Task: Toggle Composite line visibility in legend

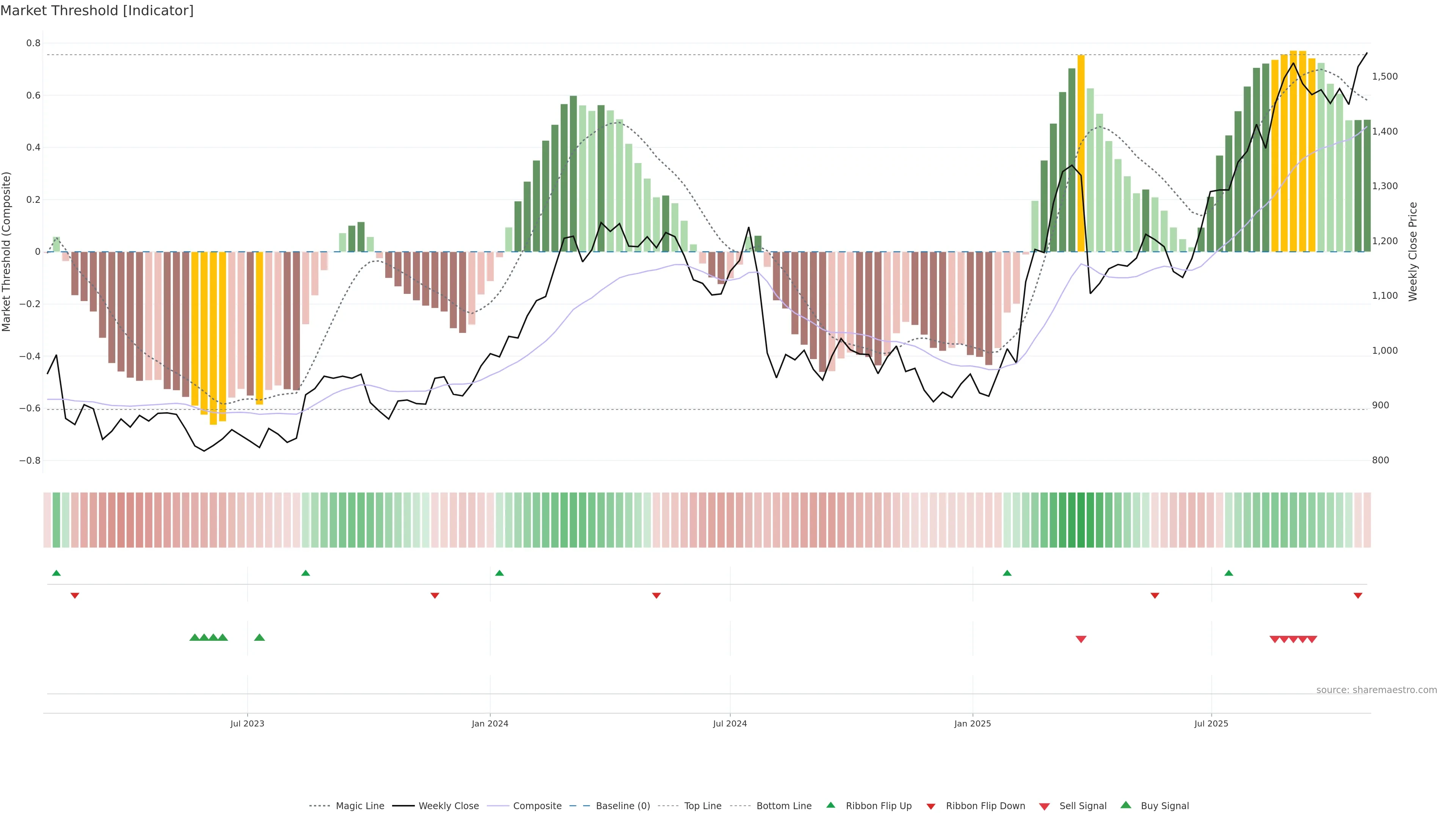Action: [x=537, y=806]
